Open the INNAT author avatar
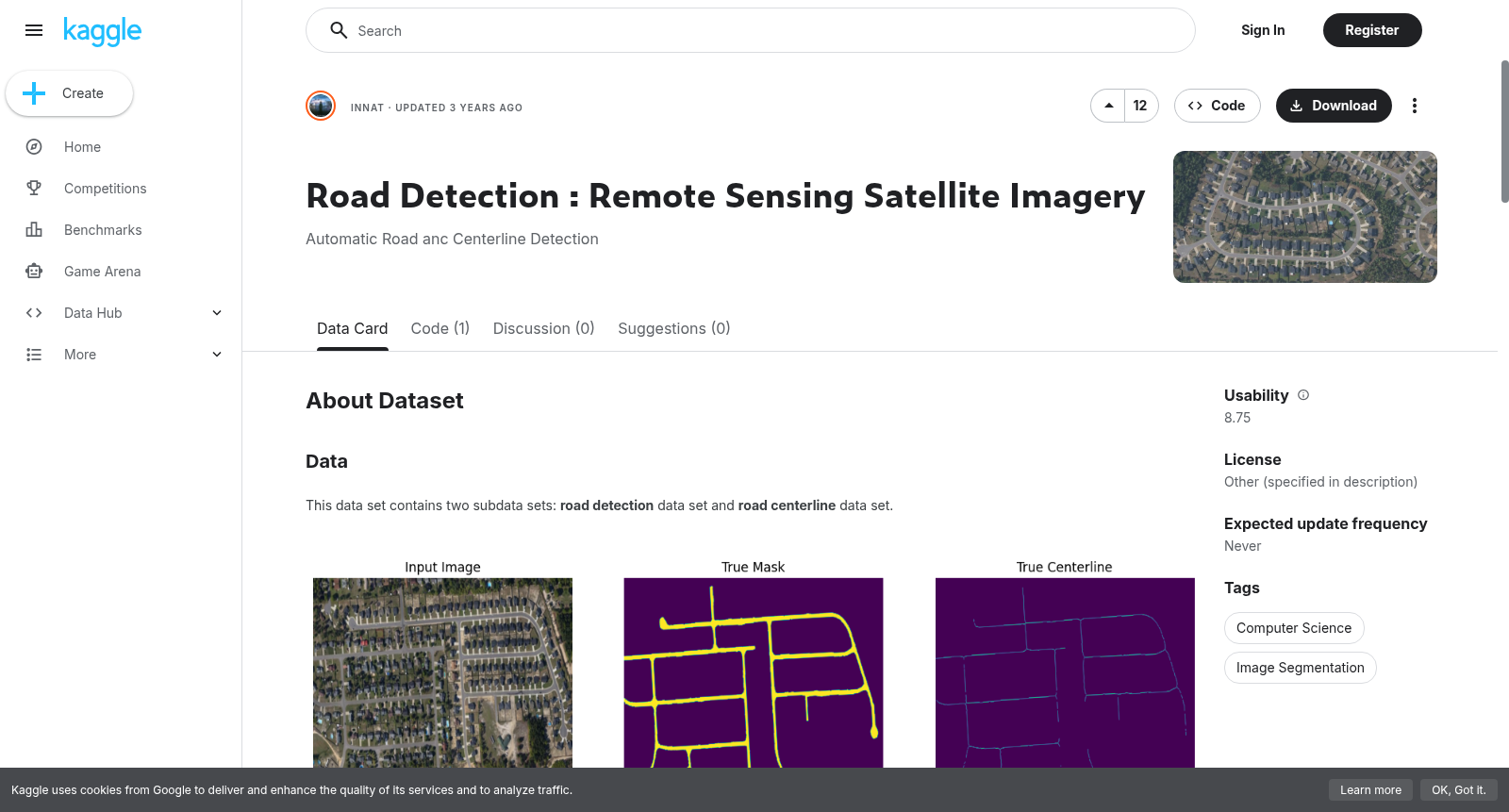This screenshot has height=812, width=1509. [x=321, y=106]
